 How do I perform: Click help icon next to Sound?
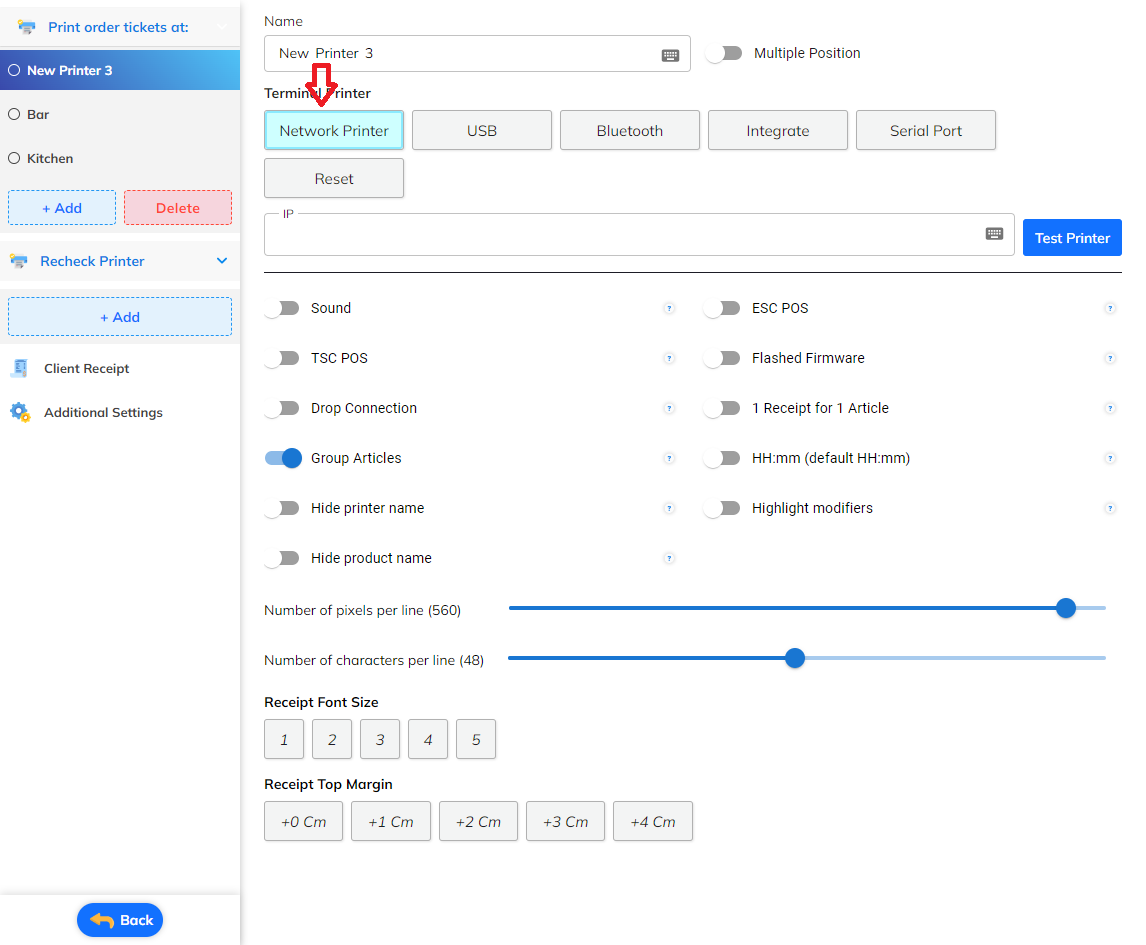pos(669,308)
